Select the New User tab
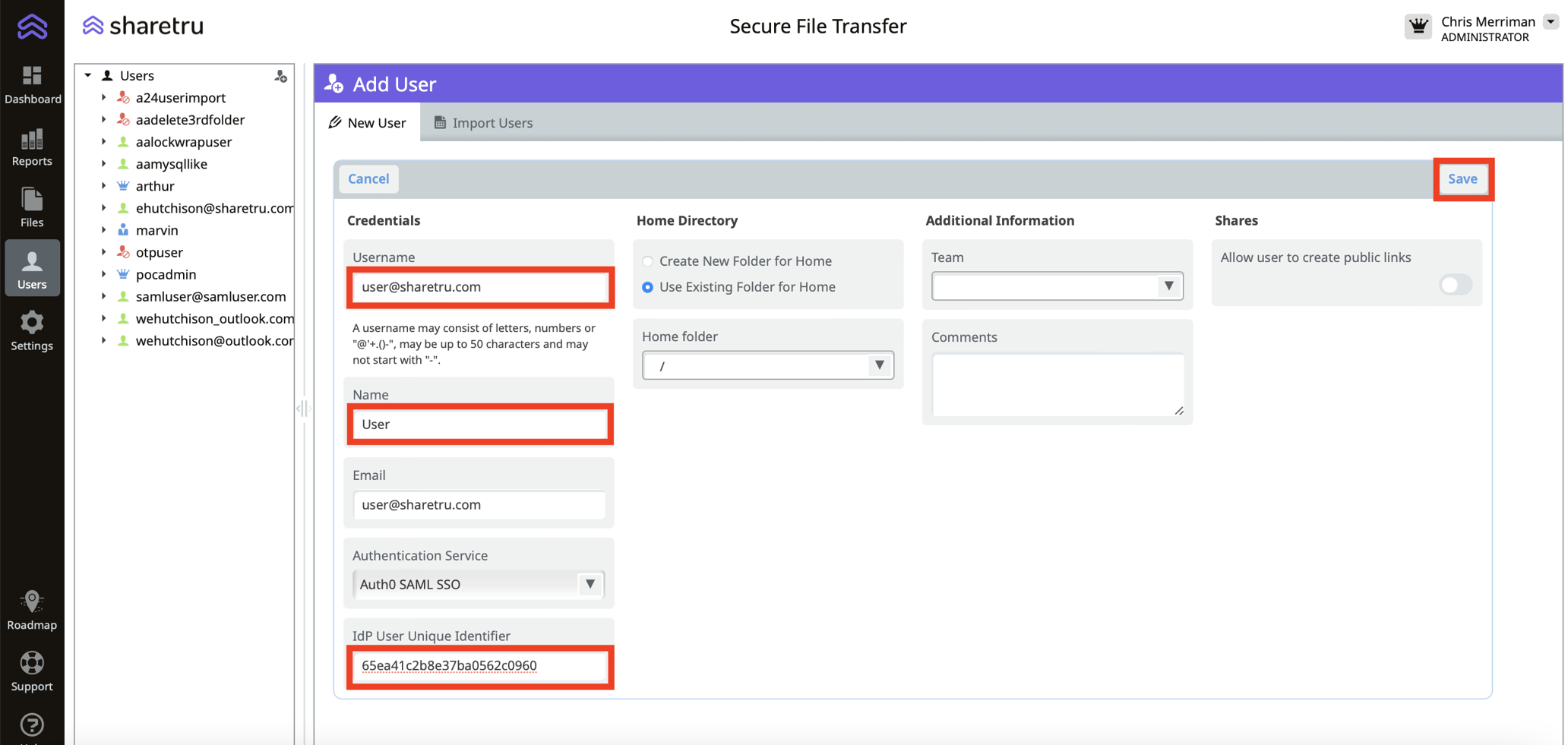Image resolution: width=1568 pixels, height=745 pixels. point(368,123)
